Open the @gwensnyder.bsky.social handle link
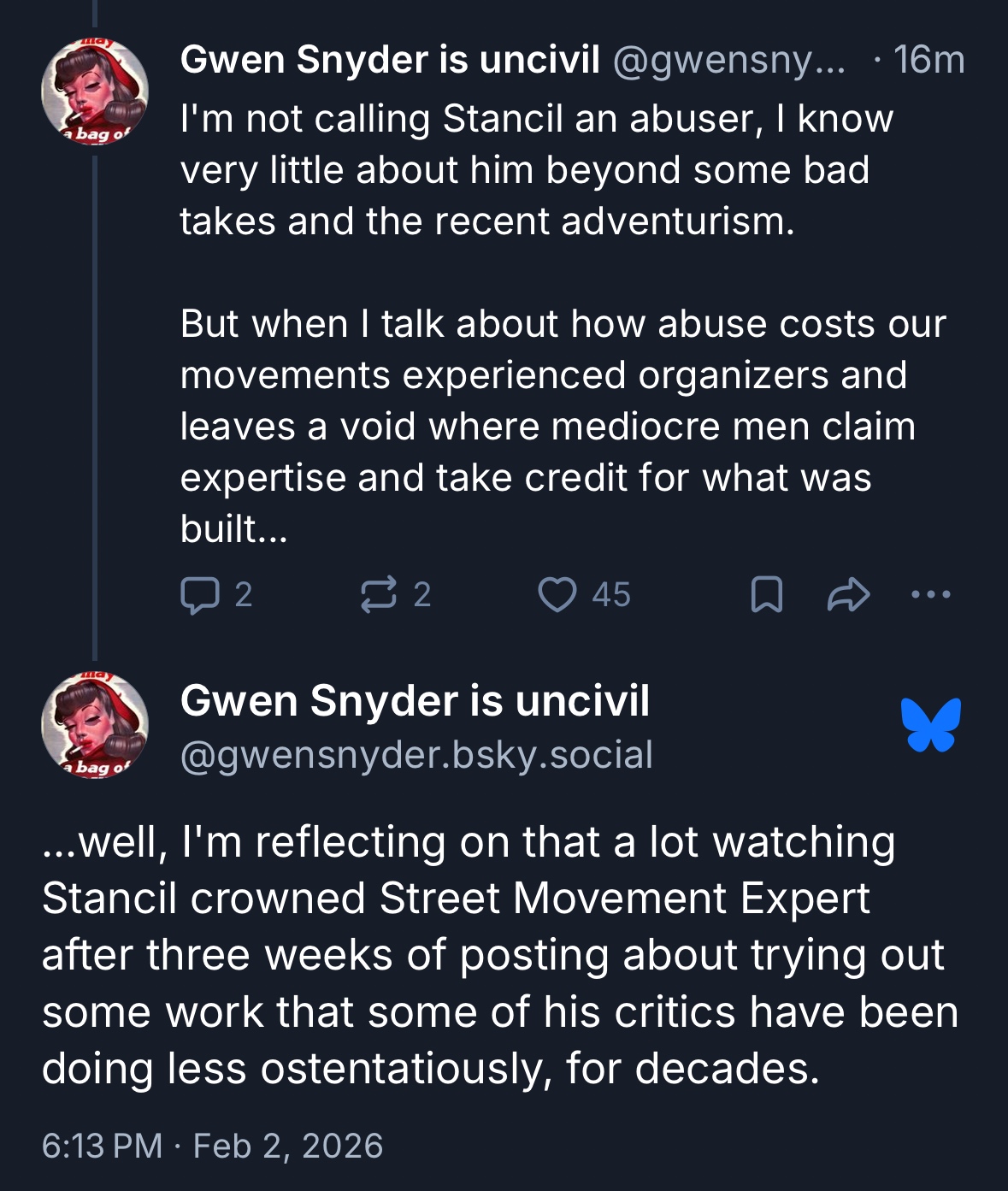 click(416, 755)
